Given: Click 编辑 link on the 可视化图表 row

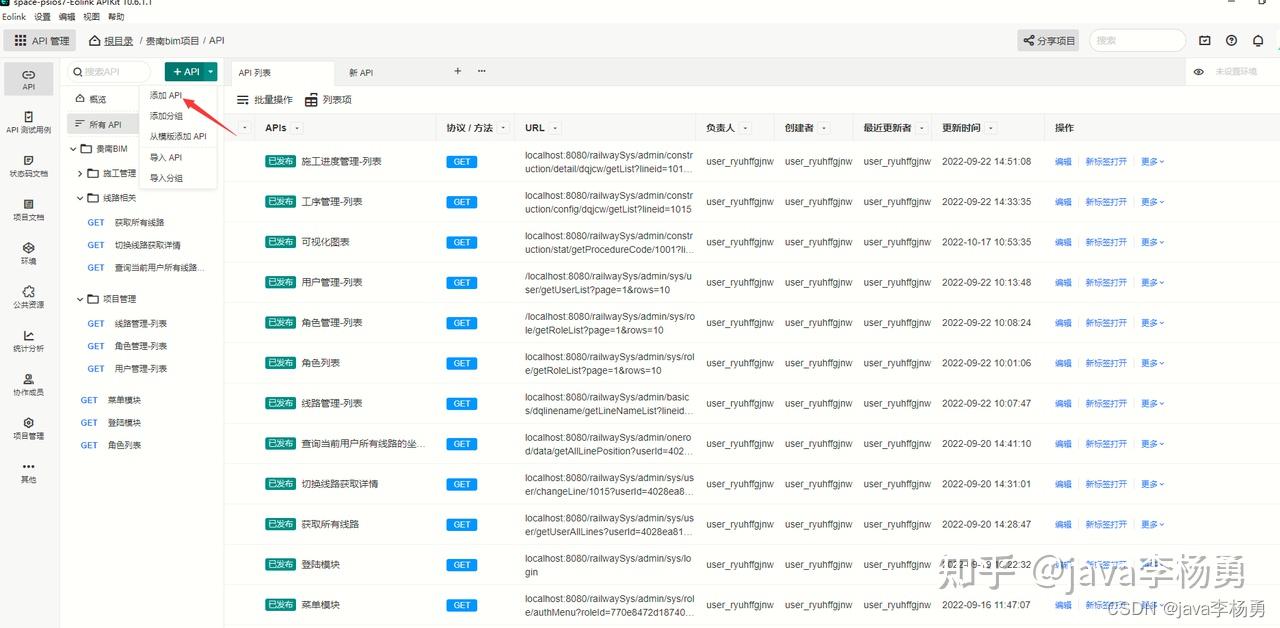Looking at the screenshot, I should pyautogui.click(x=1062, y=241).
